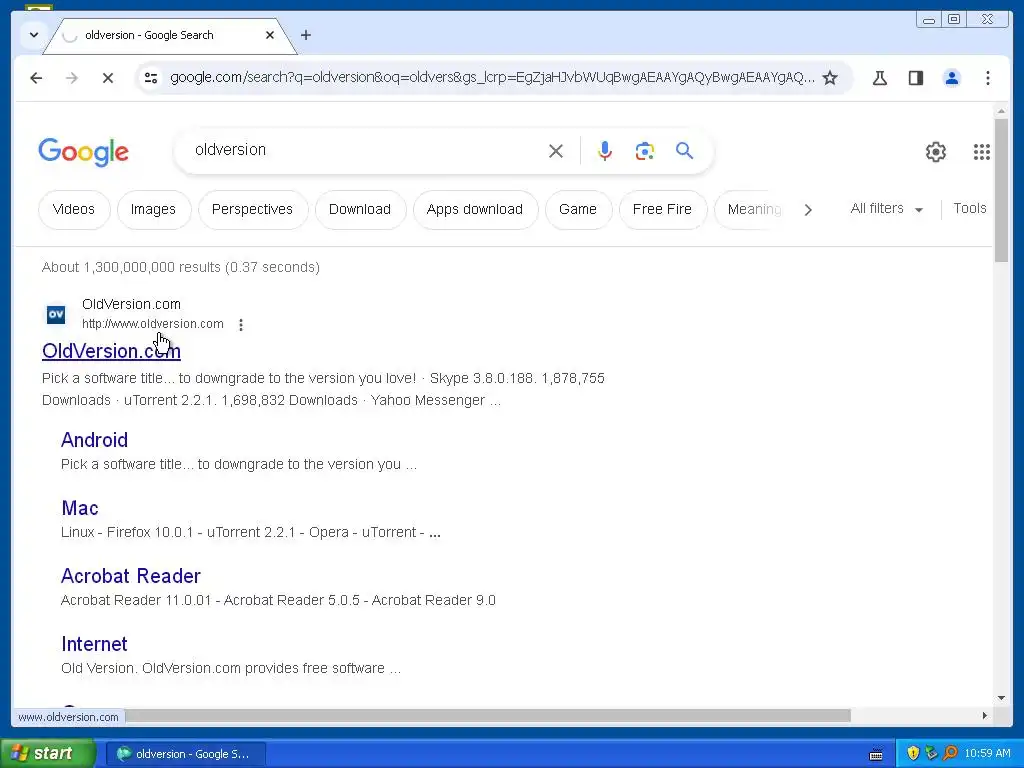
Task: Open the side panel icon
Action: (x=916, y=78)
